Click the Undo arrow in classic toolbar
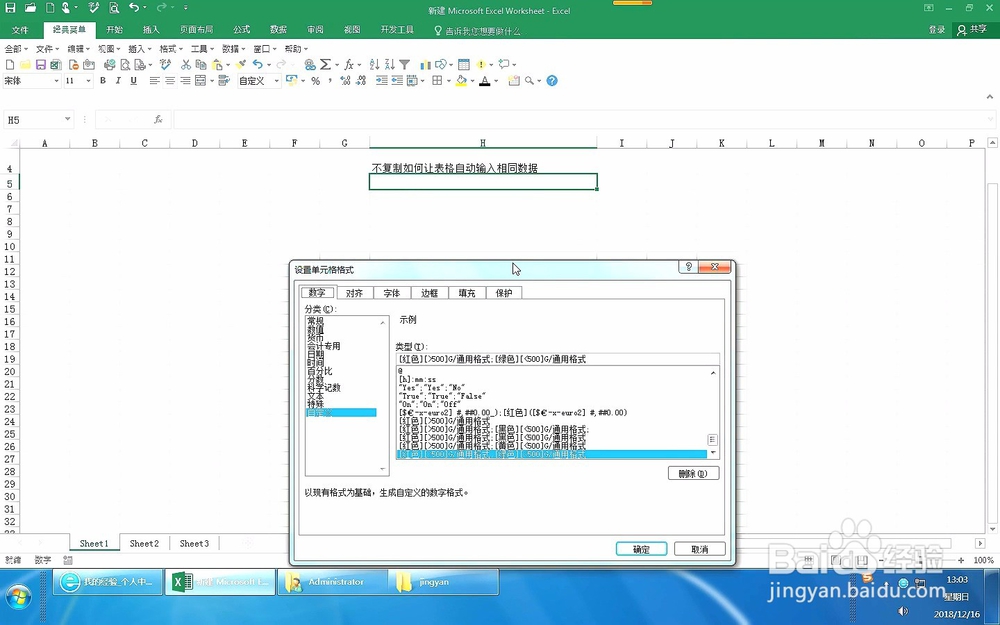Image resolution: width=1000 pixels, height=625 pixels. click(x=257, y=64)
